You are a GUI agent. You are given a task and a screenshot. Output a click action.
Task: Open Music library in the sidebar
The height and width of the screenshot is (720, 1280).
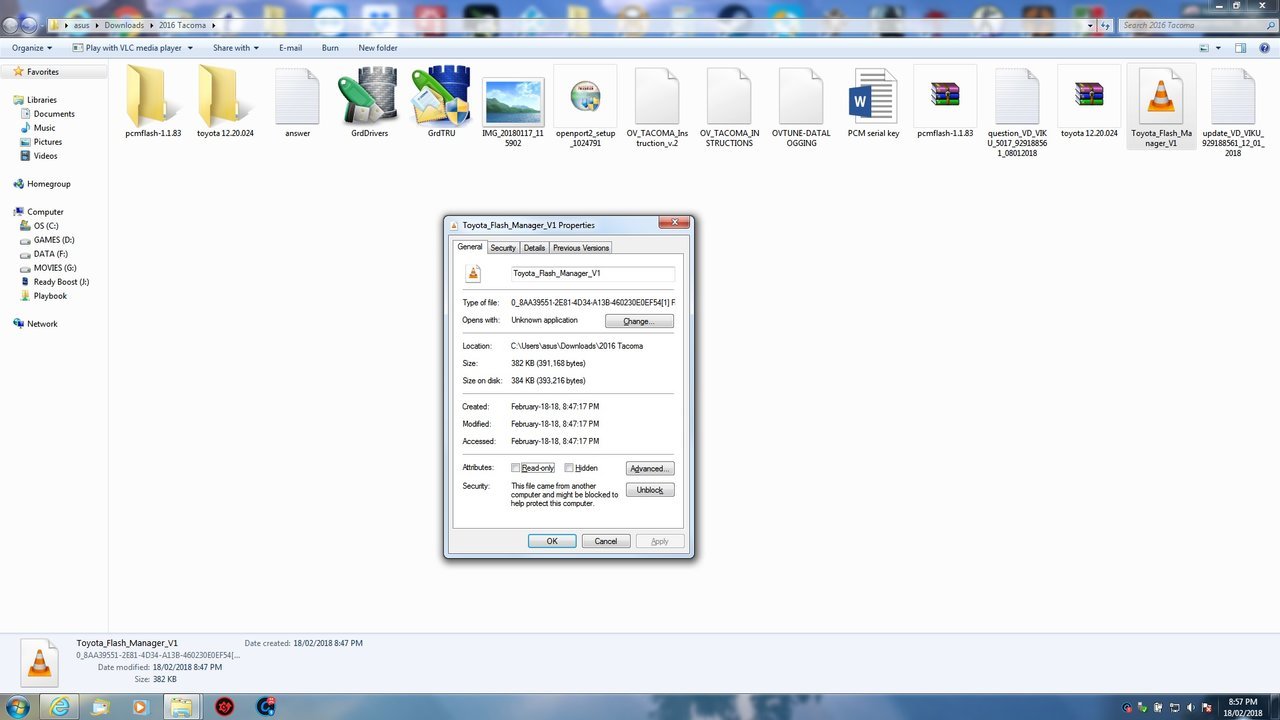click(x=44, y=128)
